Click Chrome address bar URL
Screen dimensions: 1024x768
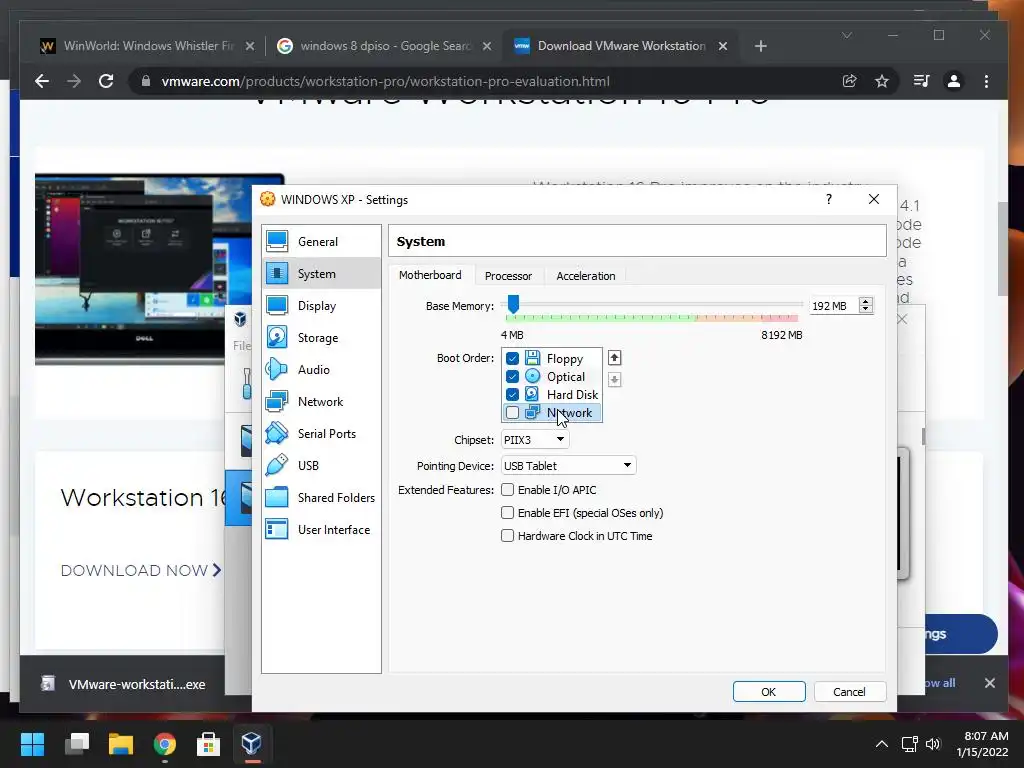[x=385, y=81]
